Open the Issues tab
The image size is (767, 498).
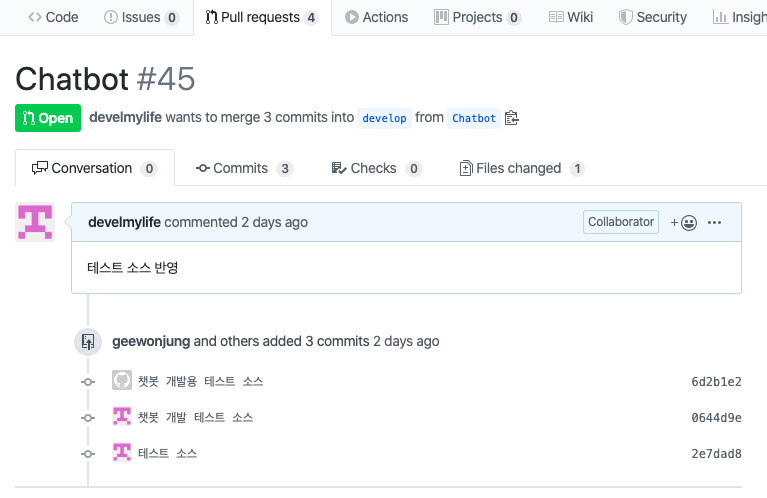coord(141,17)
